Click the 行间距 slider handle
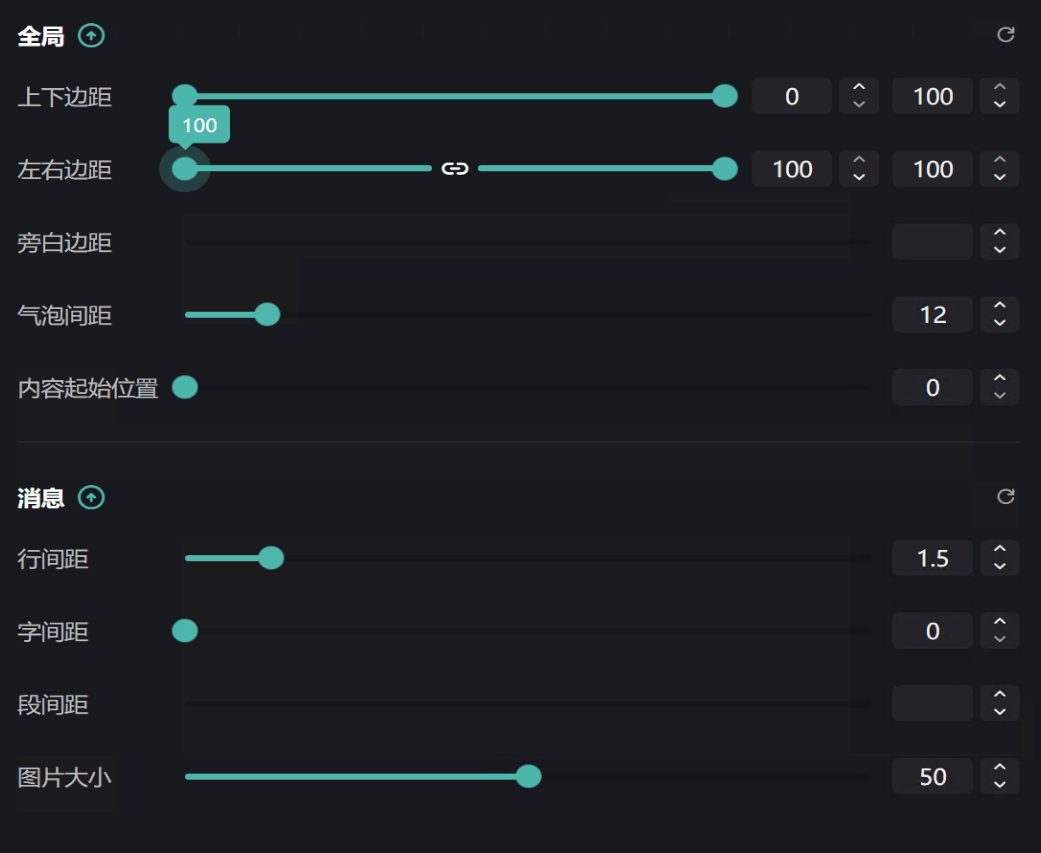The image size is (1041, 853). [271, 558]
